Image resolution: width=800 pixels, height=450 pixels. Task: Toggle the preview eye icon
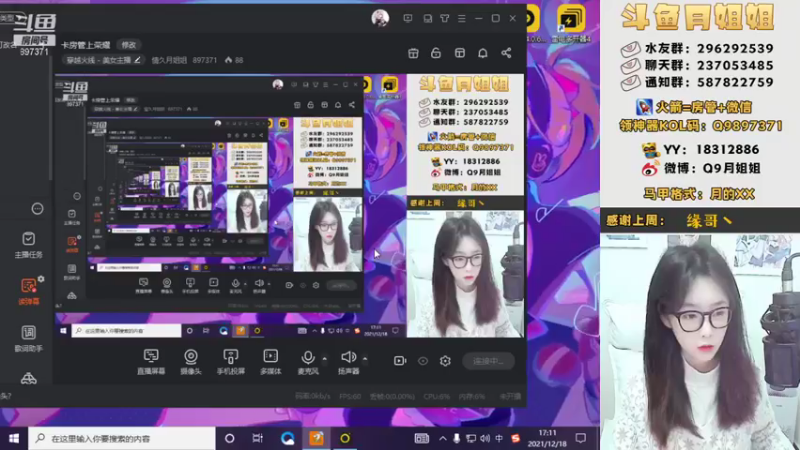(423, 361)
